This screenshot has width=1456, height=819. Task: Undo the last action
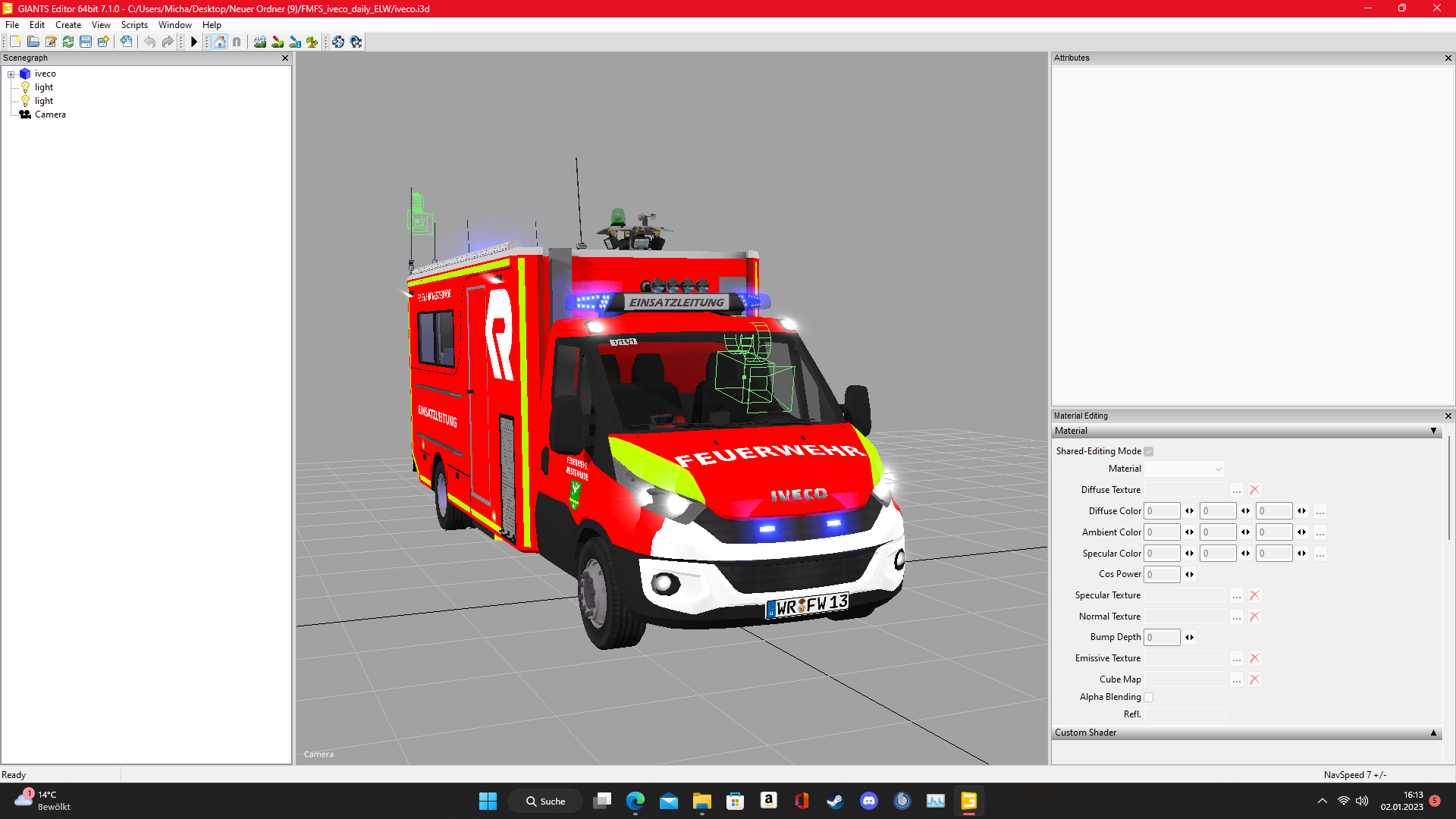pos(150,42)
